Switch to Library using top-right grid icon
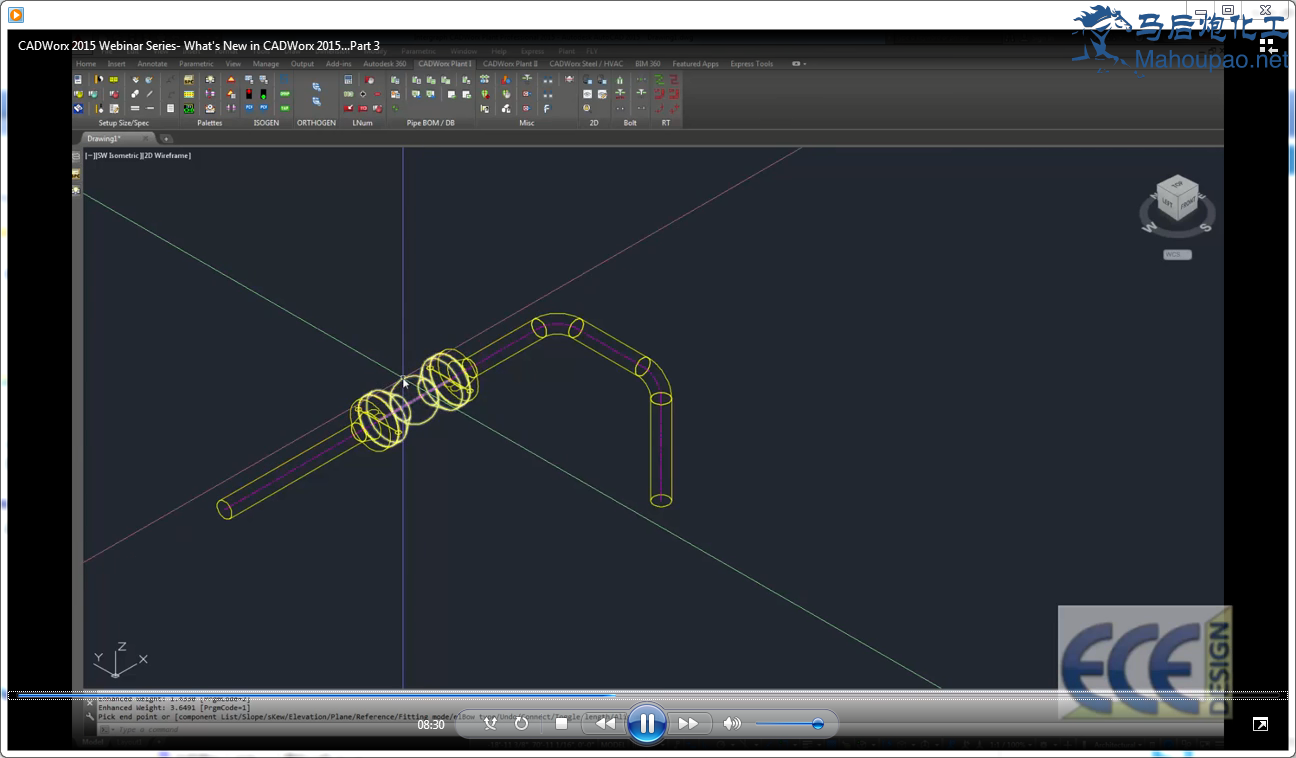 coord(1268,46)
